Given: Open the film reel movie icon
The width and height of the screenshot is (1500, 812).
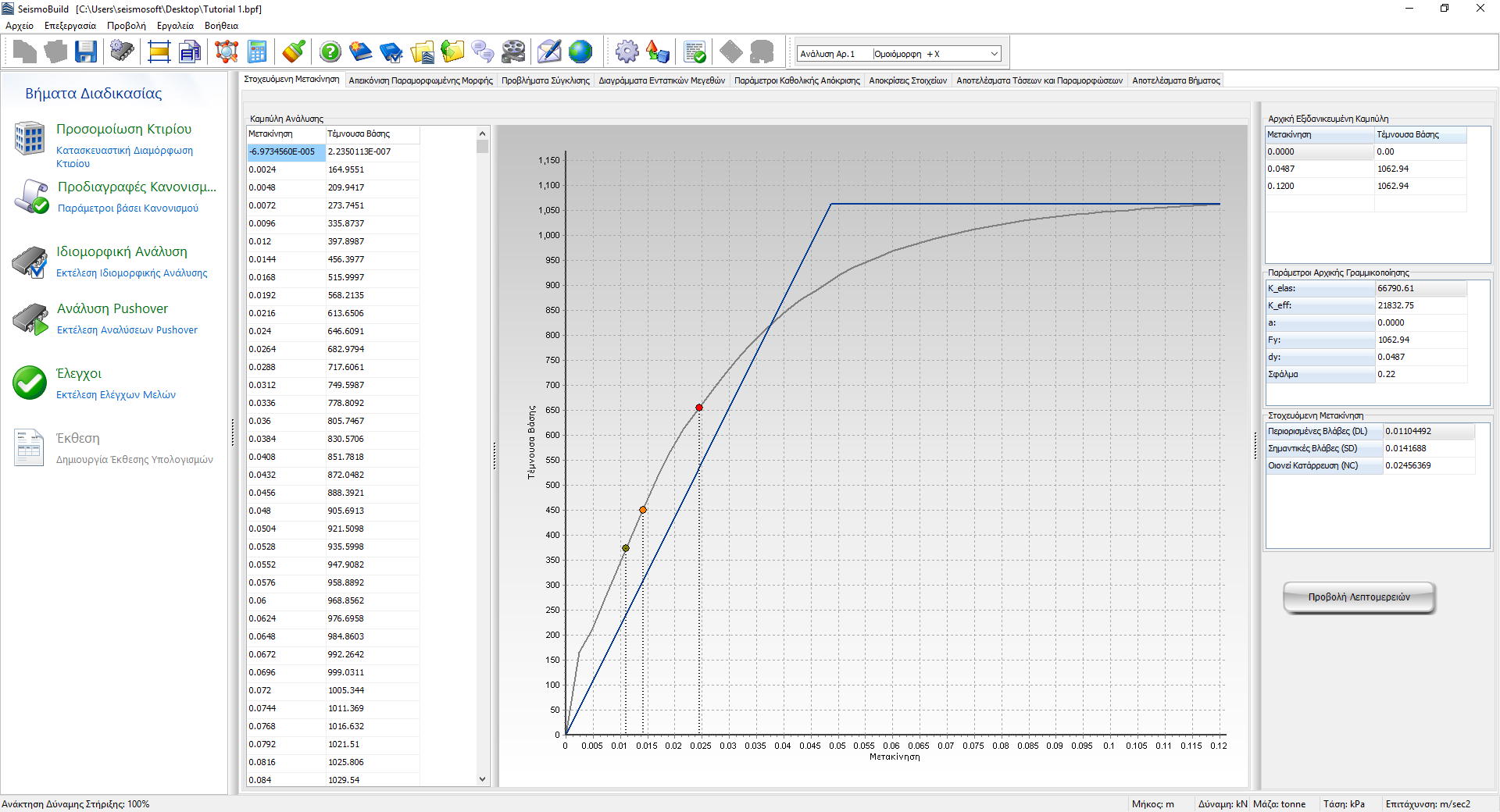Looking at the screenshot, I should (x=513, y=52).
